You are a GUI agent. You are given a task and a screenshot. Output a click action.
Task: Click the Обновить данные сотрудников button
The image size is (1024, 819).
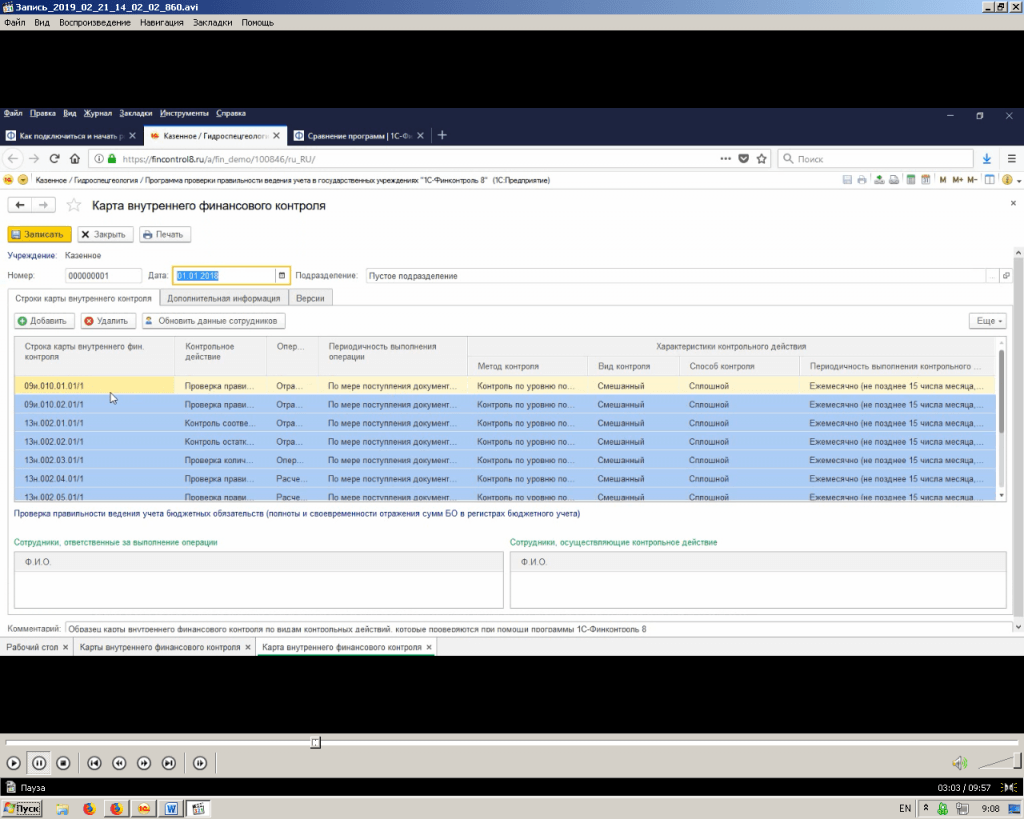(213, 321)
